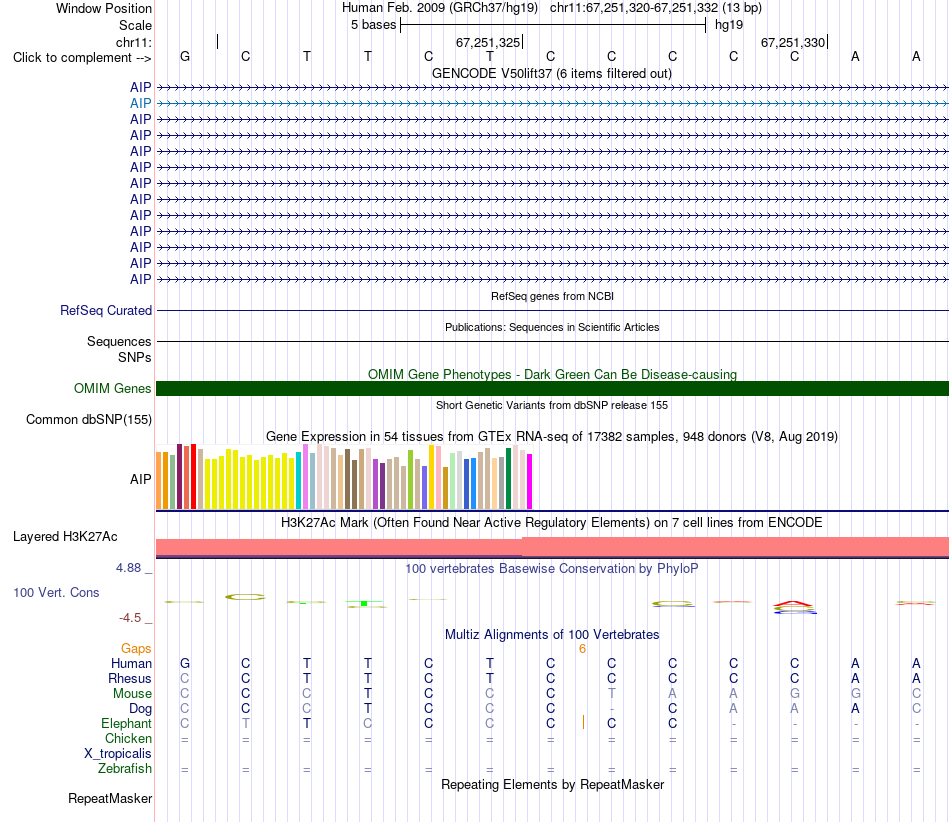Click the 'Common dbSNP(155)' track label
Image resolution: width=950 pixels, height=822 pixels.
tap(88, 419)
